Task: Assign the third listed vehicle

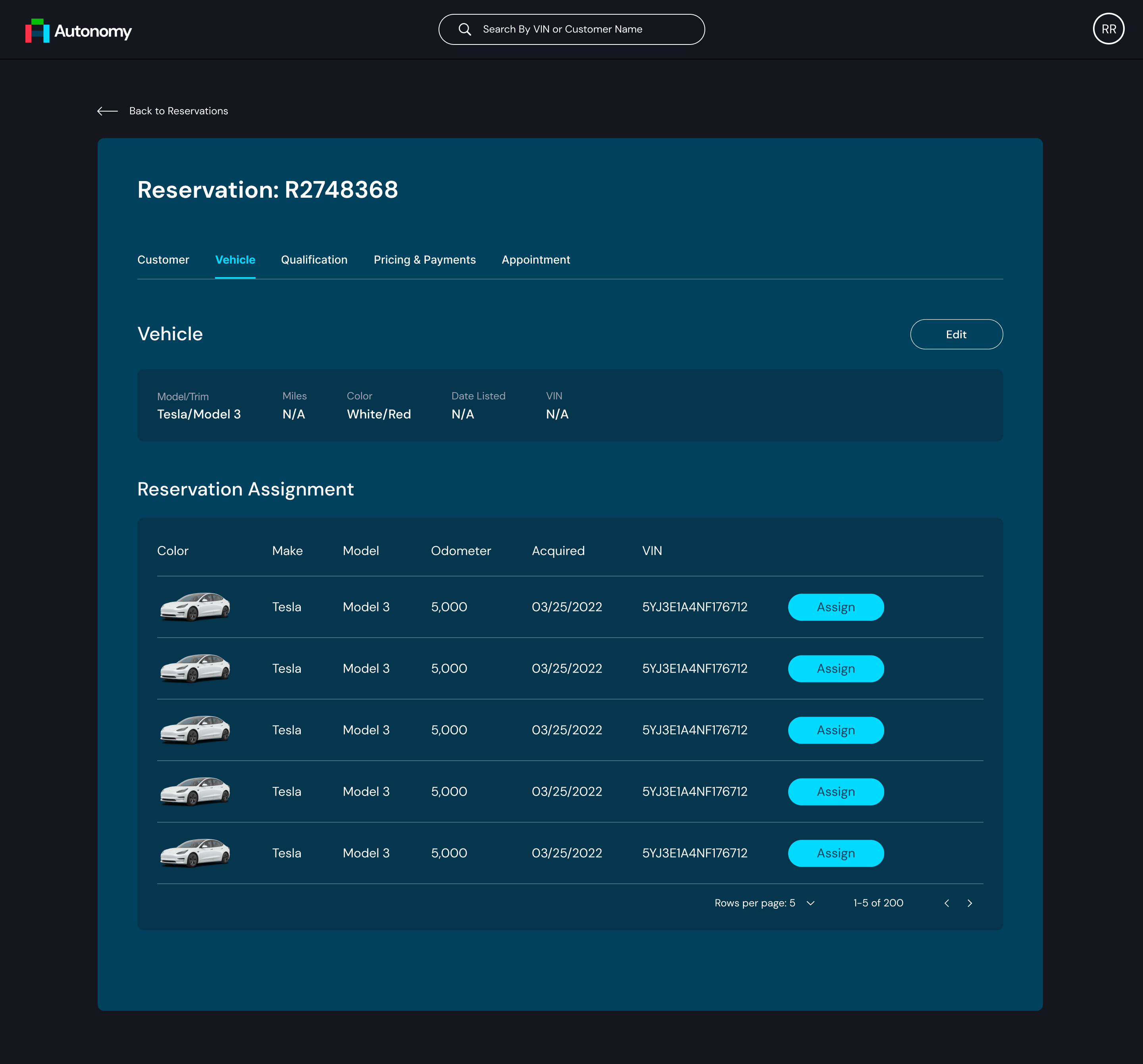Action: [835, 731]
